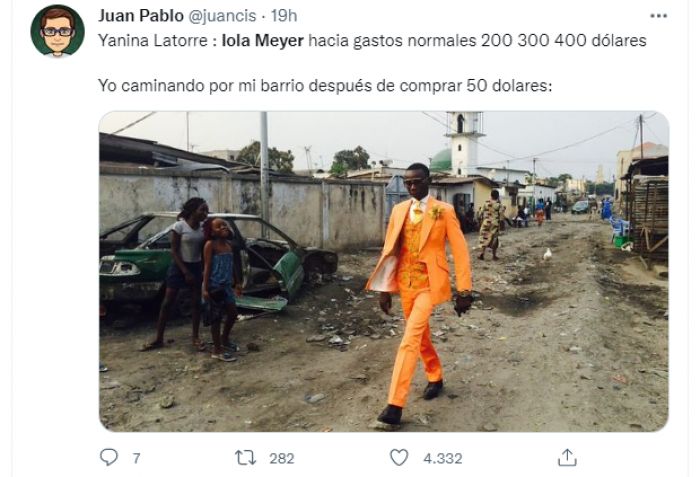Click the 282 retweets count
Viewport: 700px width, 477px height.
(282, 458)
